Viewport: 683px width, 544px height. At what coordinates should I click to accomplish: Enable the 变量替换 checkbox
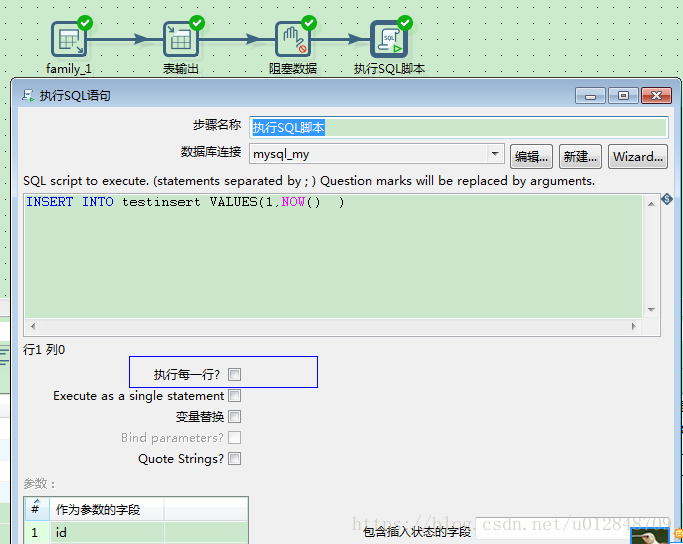click(234, 416)
